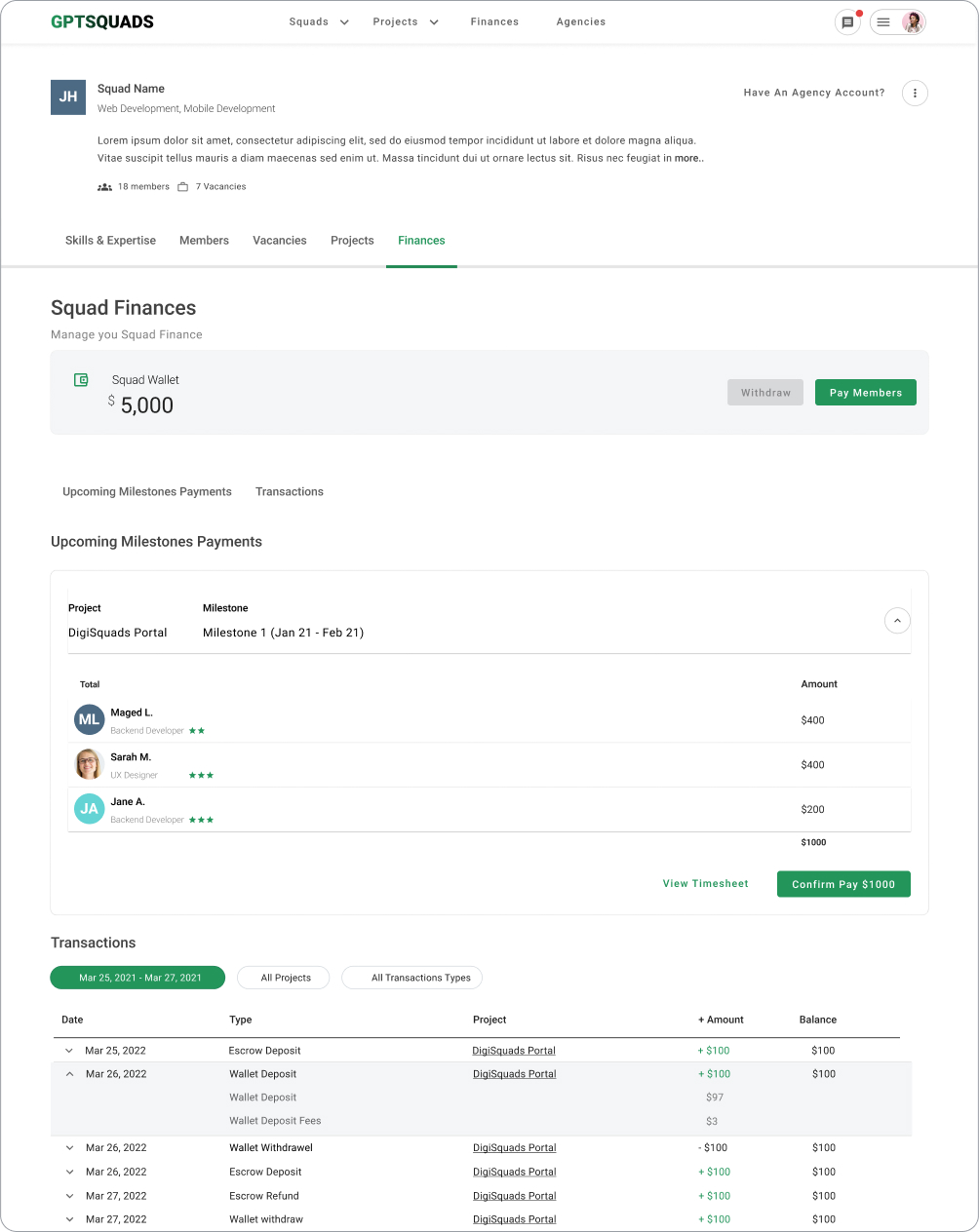This screenshot has height=1232, width=979.
Task: Open the View Timesheet link
Action: point(705,883)
